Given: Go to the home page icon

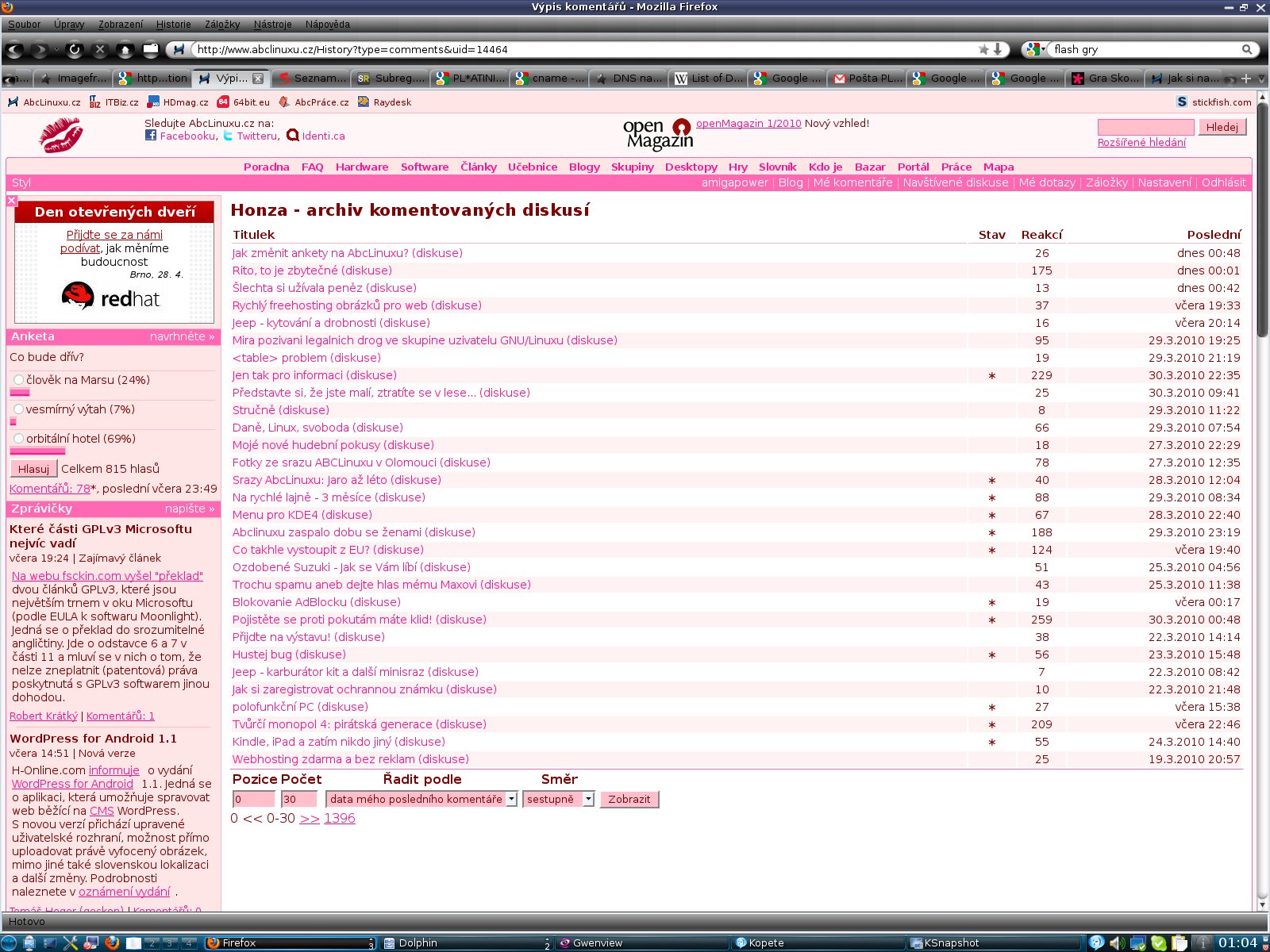Looking at the screenshot, I should pos(125,49).
